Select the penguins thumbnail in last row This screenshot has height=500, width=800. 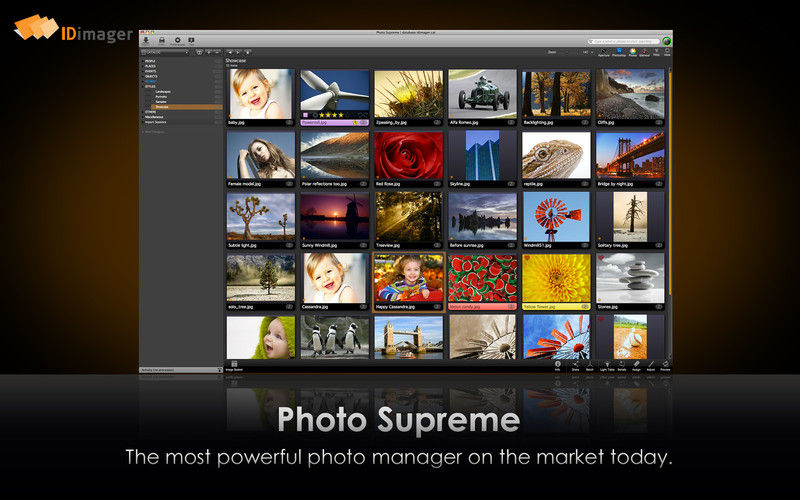(334, 337)
